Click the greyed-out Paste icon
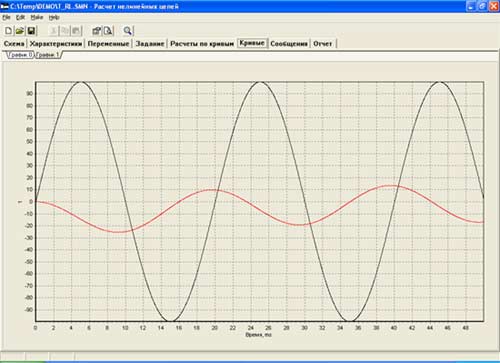 click(76, 31)
